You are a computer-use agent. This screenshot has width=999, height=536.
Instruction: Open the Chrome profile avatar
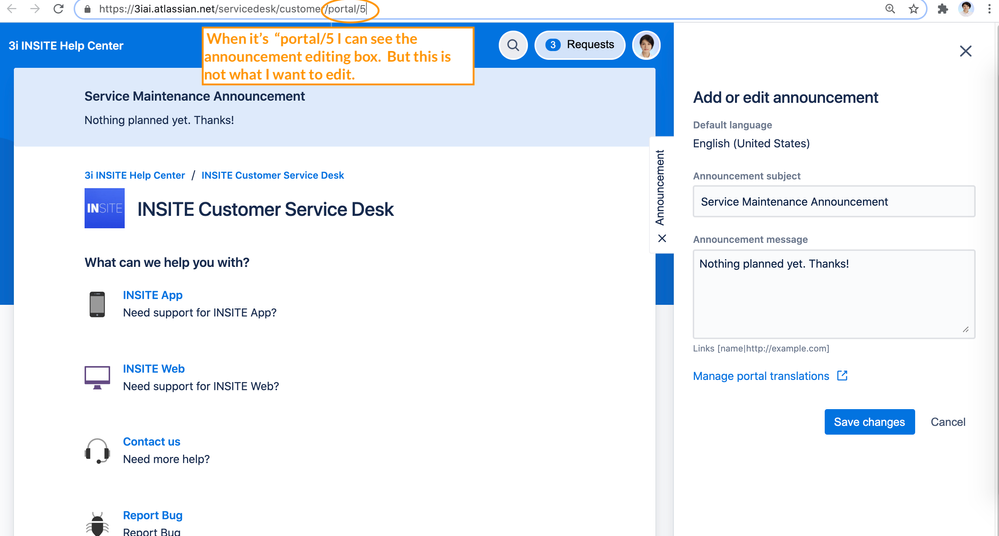click(967, 9)
